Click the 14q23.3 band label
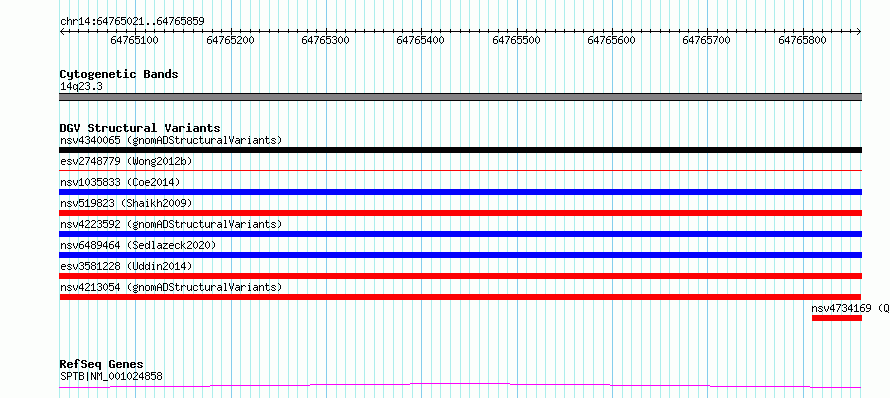The width and height of the screenshot is (890, 398). 81,87
